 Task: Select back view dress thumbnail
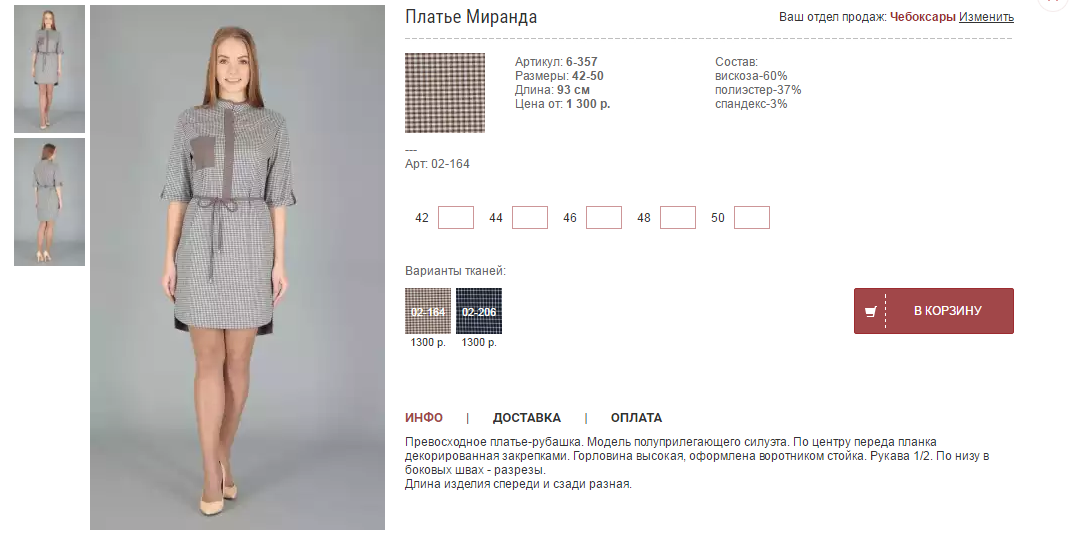[x=50, y=202]
